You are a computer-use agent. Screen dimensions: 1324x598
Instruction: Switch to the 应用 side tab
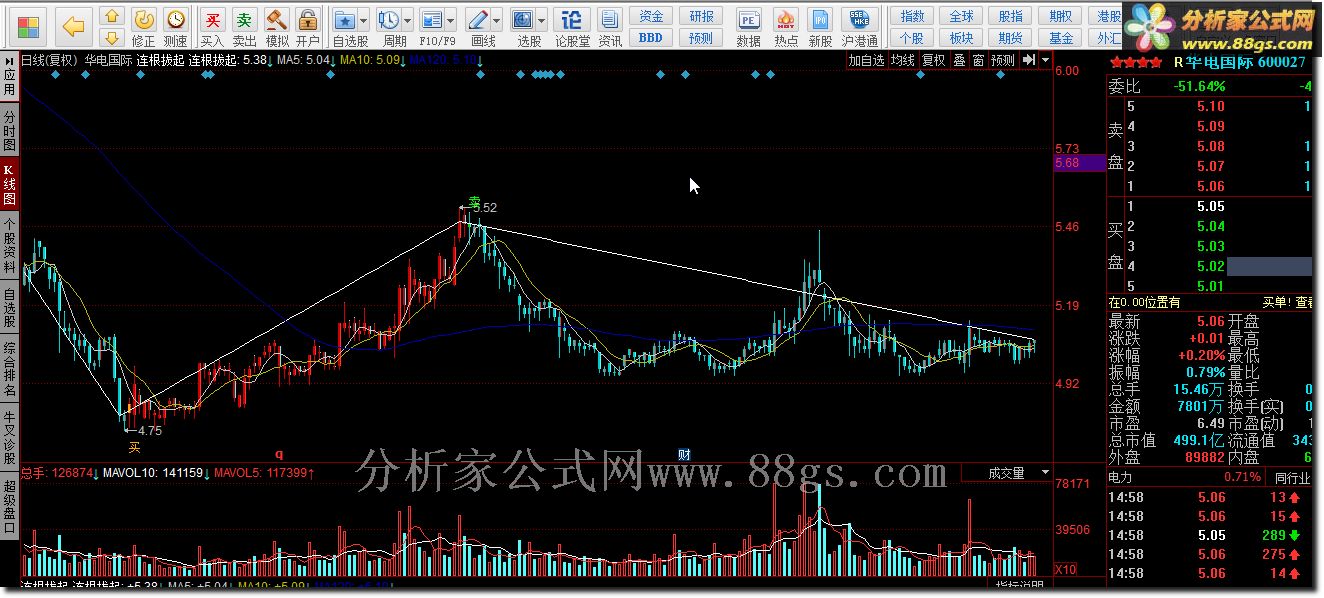click(9, 76)
